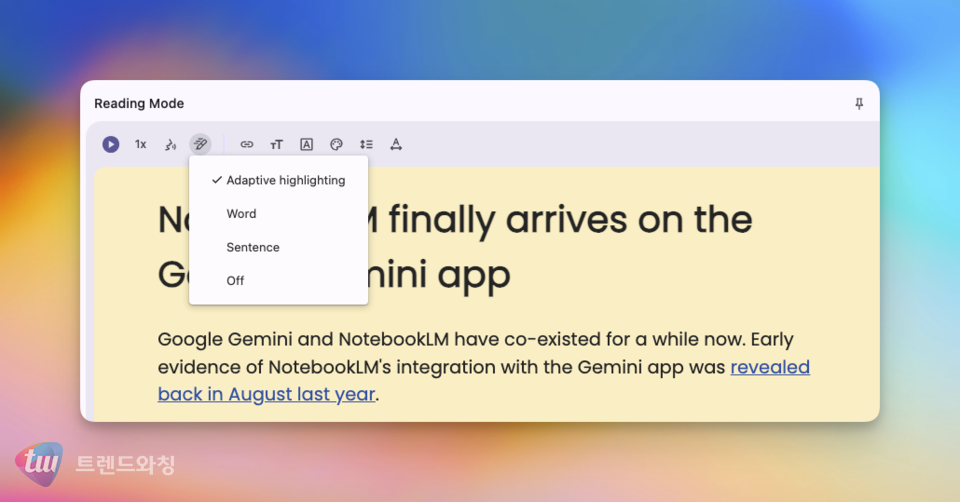Open the line spacing options
Viewport: 960px width, 502px height.
(x=366, y=144)
